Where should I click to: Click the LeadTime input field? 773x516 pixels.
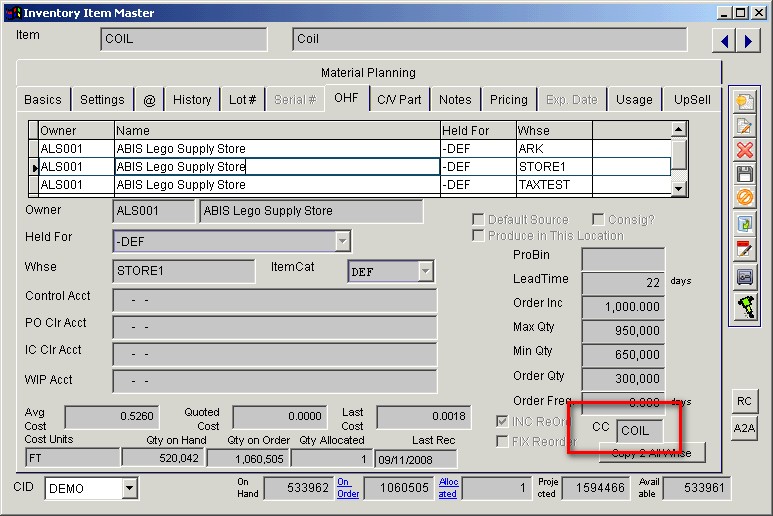click(622, 283)
